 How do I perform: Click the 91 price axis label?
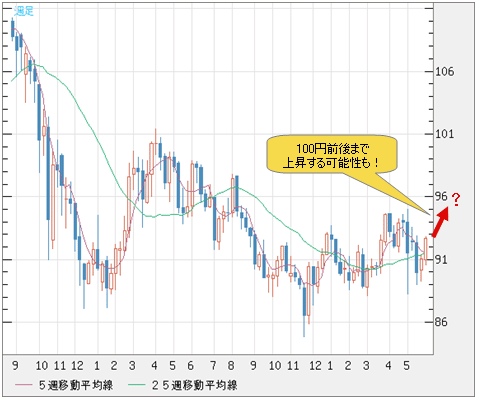pyautogui.click(x=441, y=259)
